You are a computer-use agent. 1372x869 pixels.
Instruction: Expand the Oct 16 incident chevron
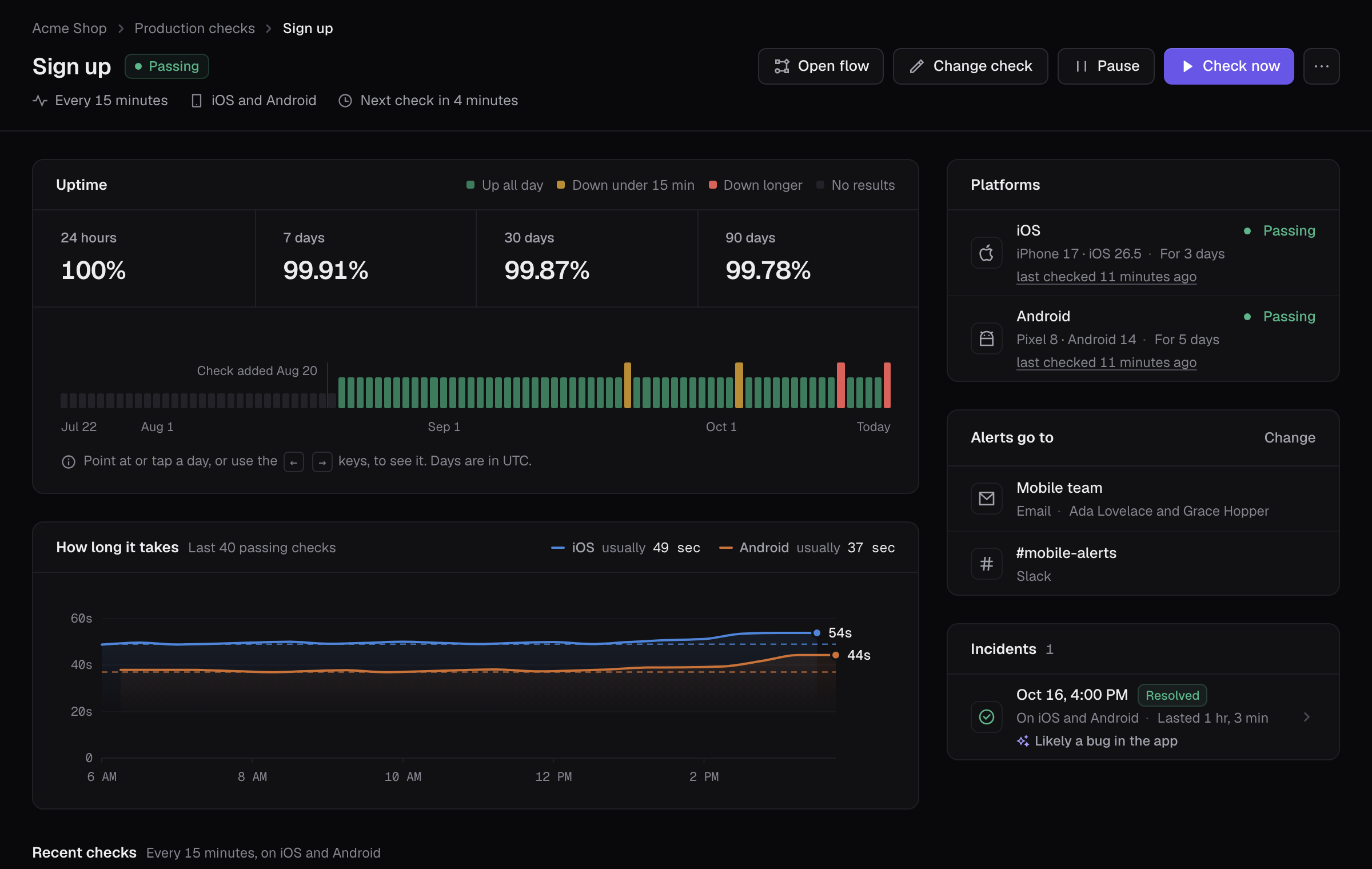click(1306, 717)
